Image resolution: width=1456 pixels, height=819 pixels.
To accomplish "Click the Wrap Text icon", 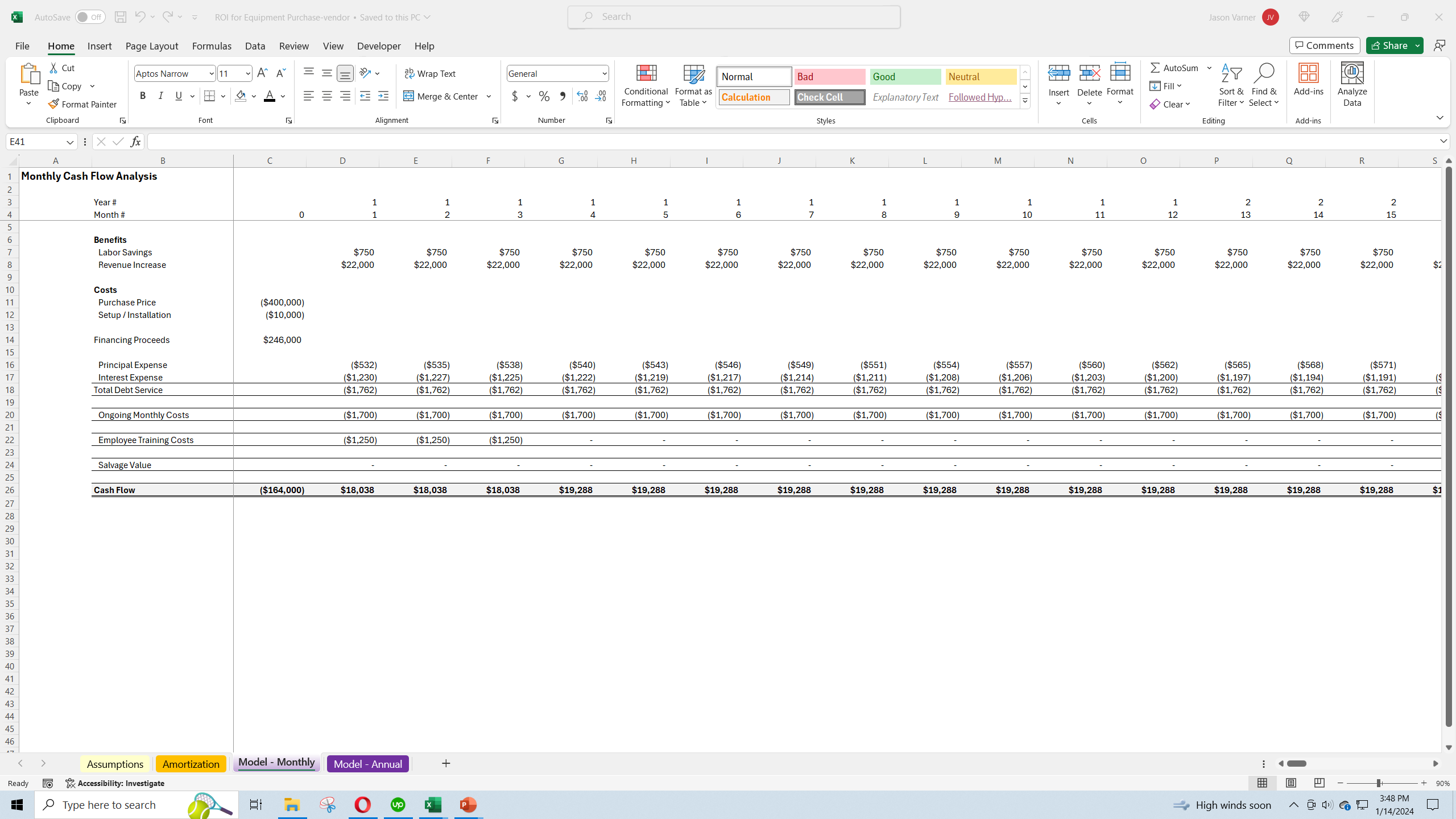I will [x=408, y=73].
